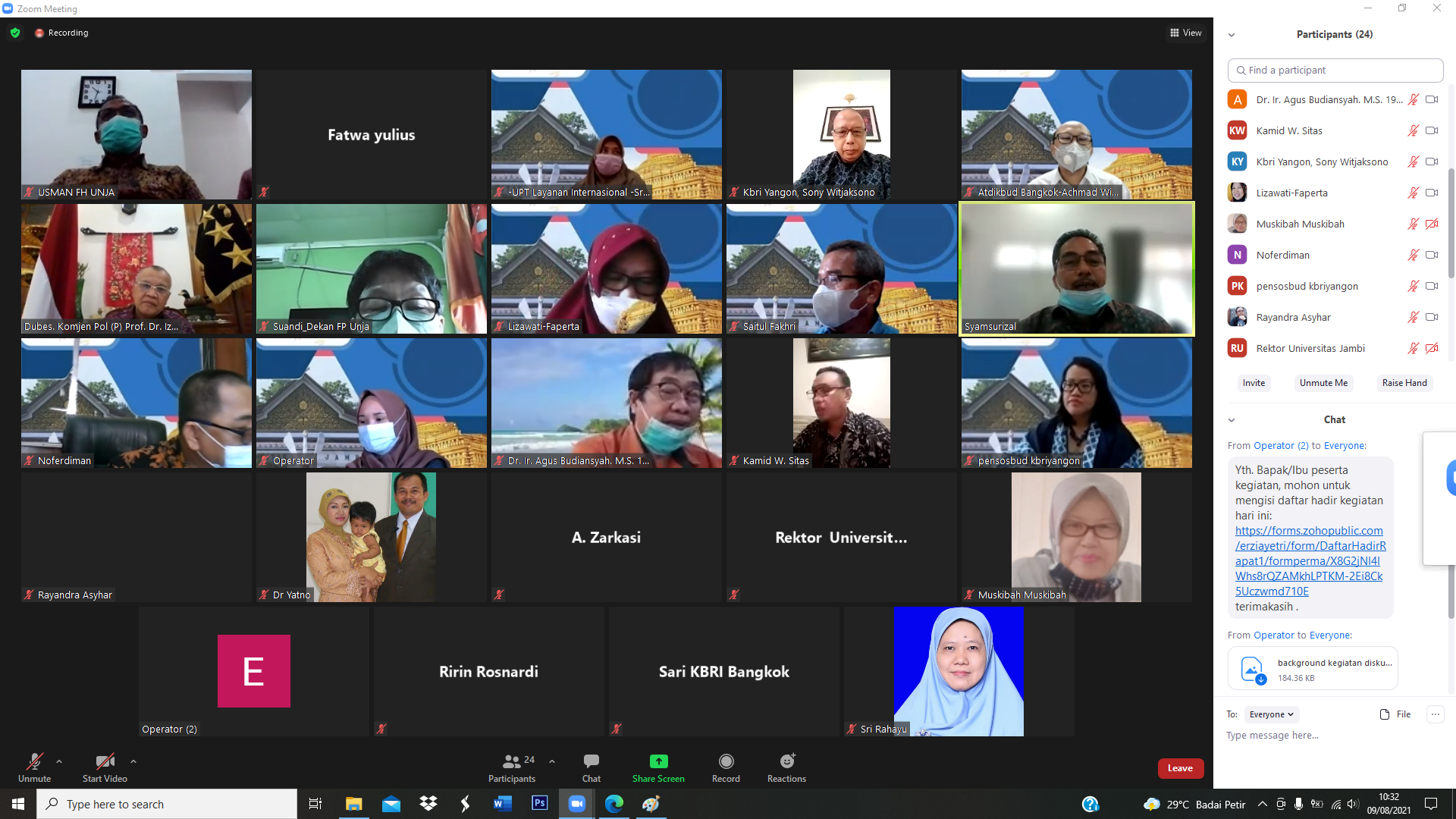1456x819 pixels.
Task: Toggle Unmute Me in participants panel
Action: [1323, 383]
